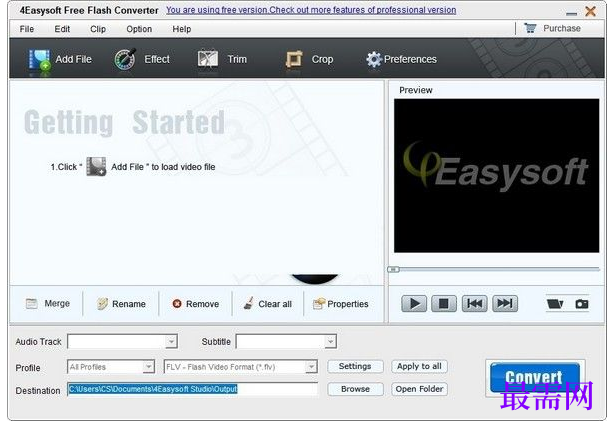Open the Option menu
612x427 pixels.
tap(139, 29)
